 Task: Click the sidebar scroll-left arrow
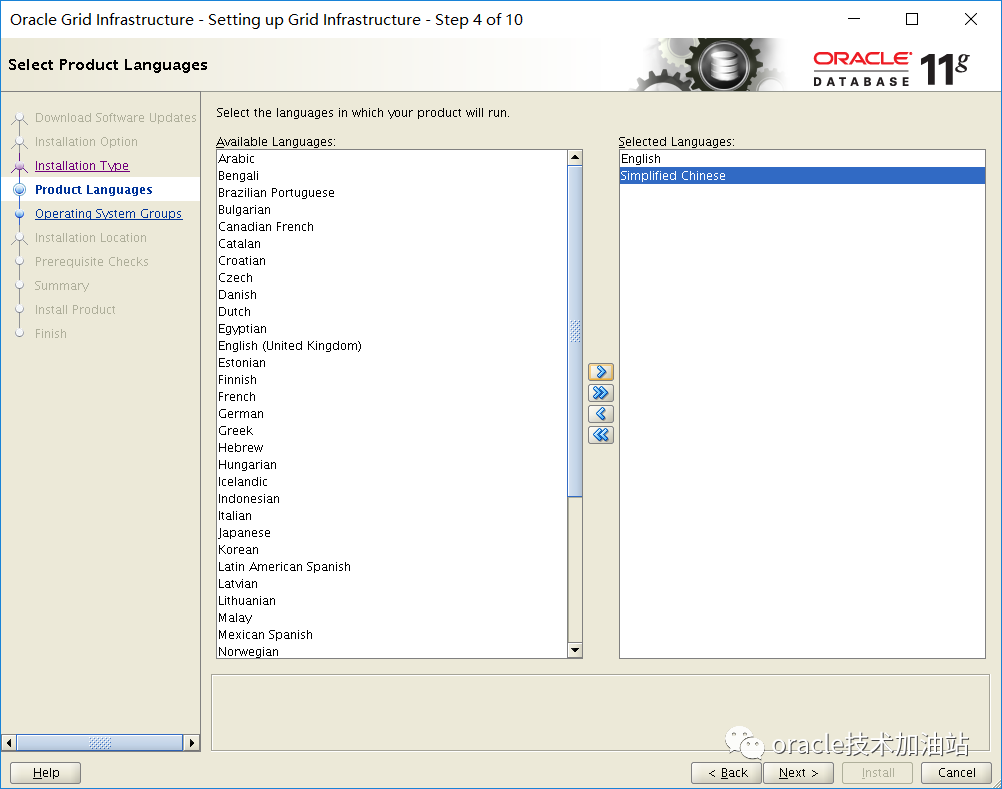(9, 743)
